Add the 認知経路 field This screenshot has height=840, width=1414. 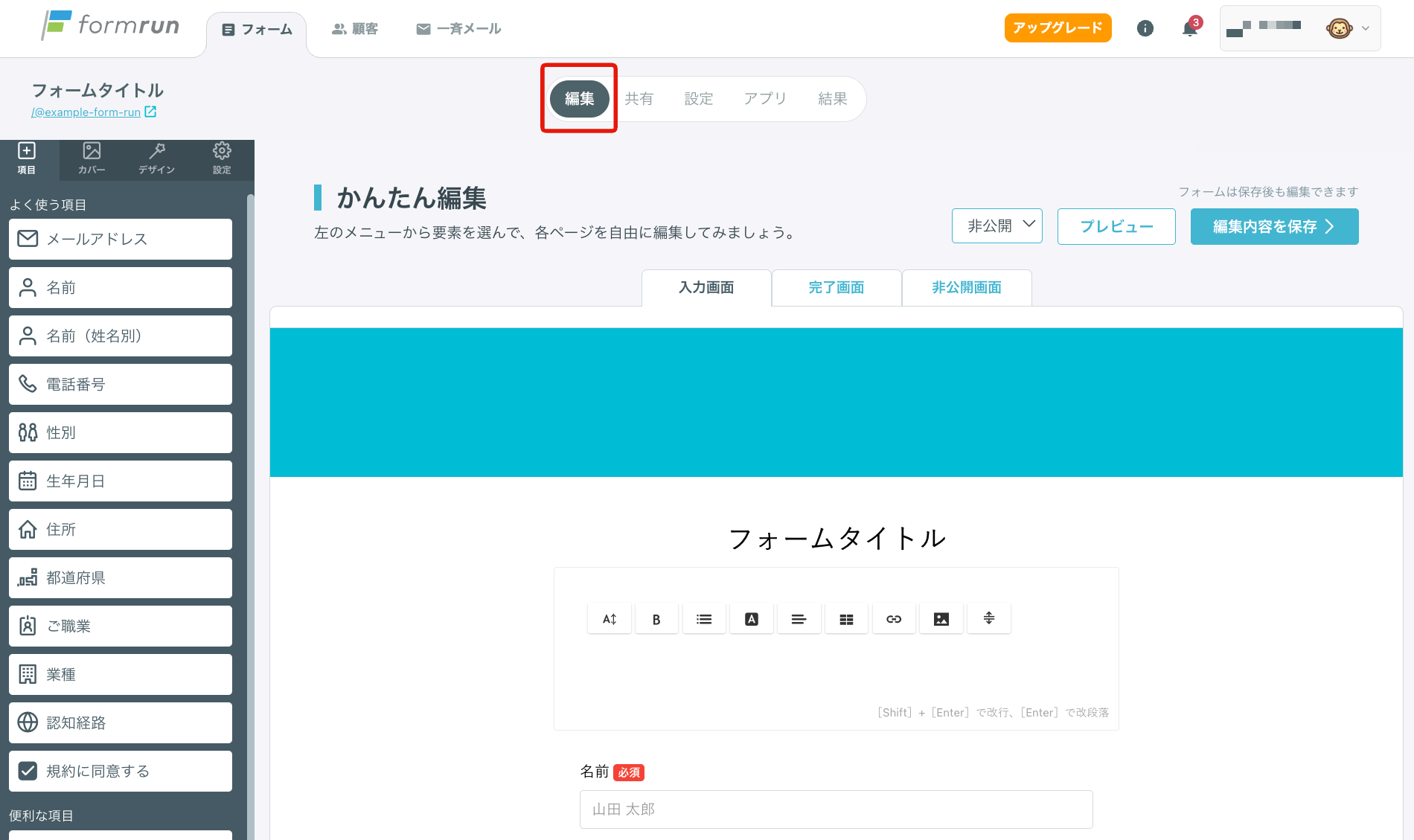click(121, 722)
